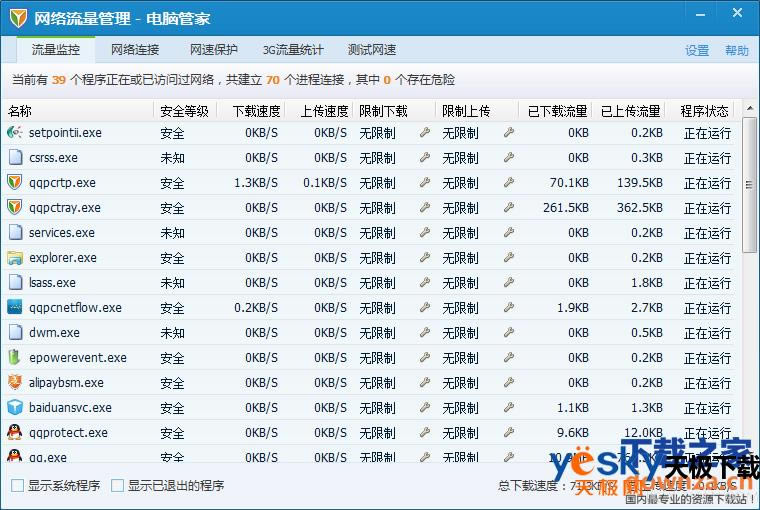Click the explorer.exe program icon

(x=15, y=258)
